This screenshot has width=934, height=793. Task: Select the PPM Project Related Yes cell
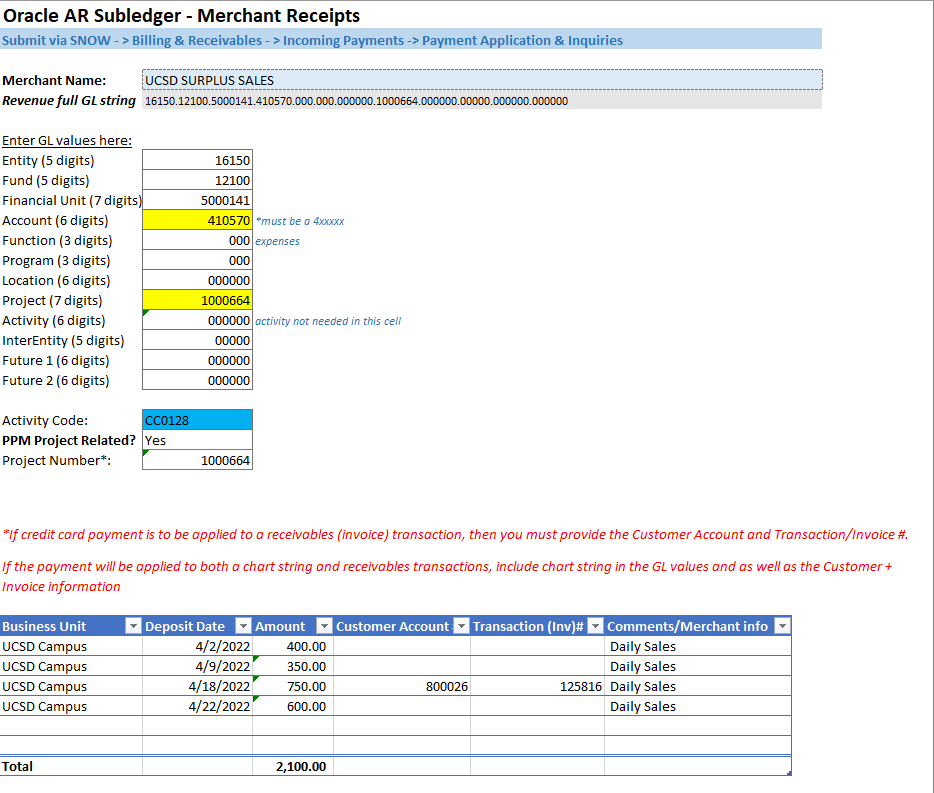click(198, 440)
